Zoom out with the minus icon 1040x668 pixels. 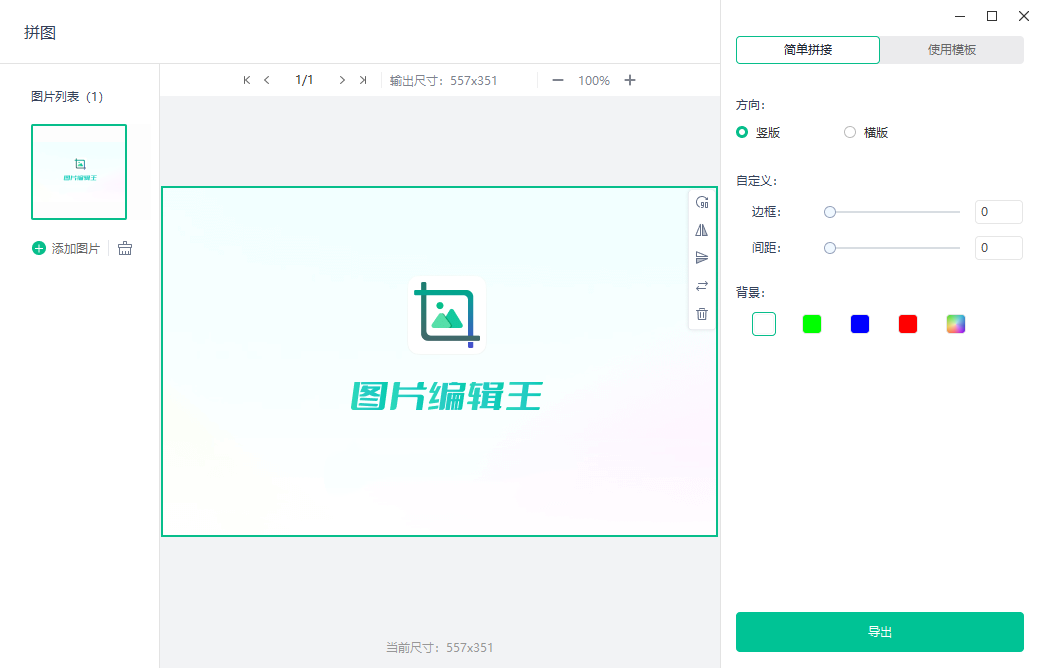point(558,80)
